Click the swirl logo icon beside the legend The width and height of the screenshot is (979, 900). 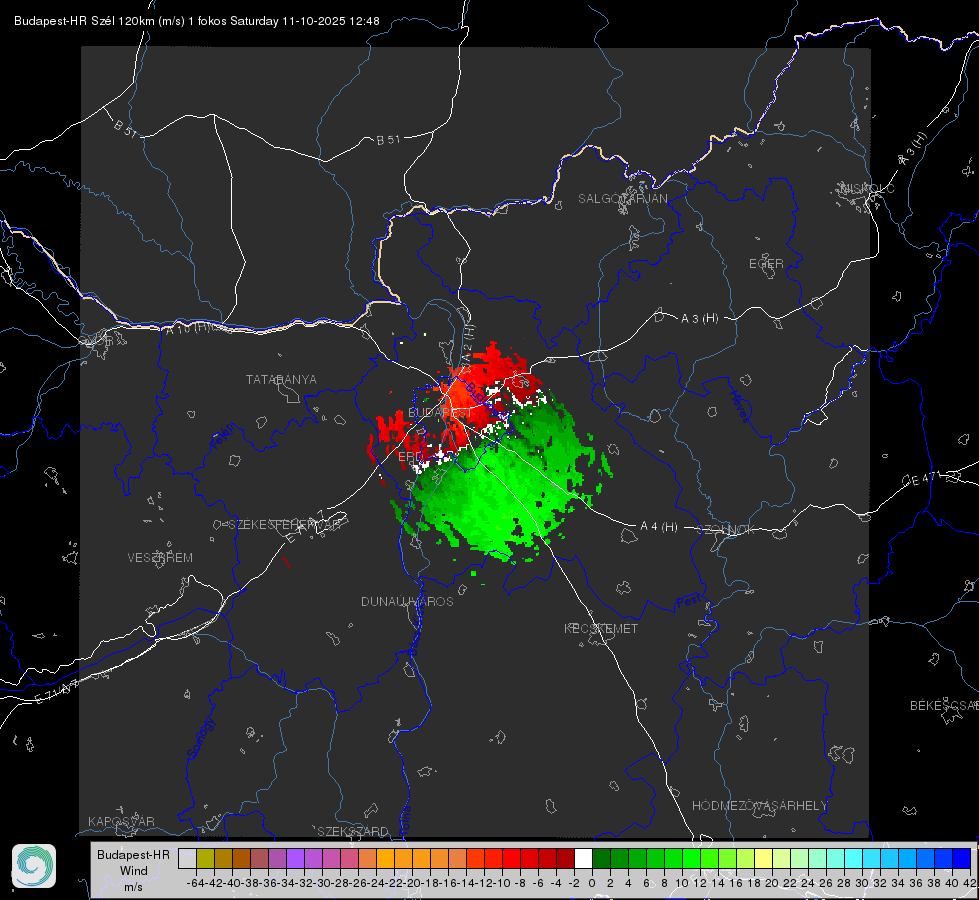[x=34, y=866]
